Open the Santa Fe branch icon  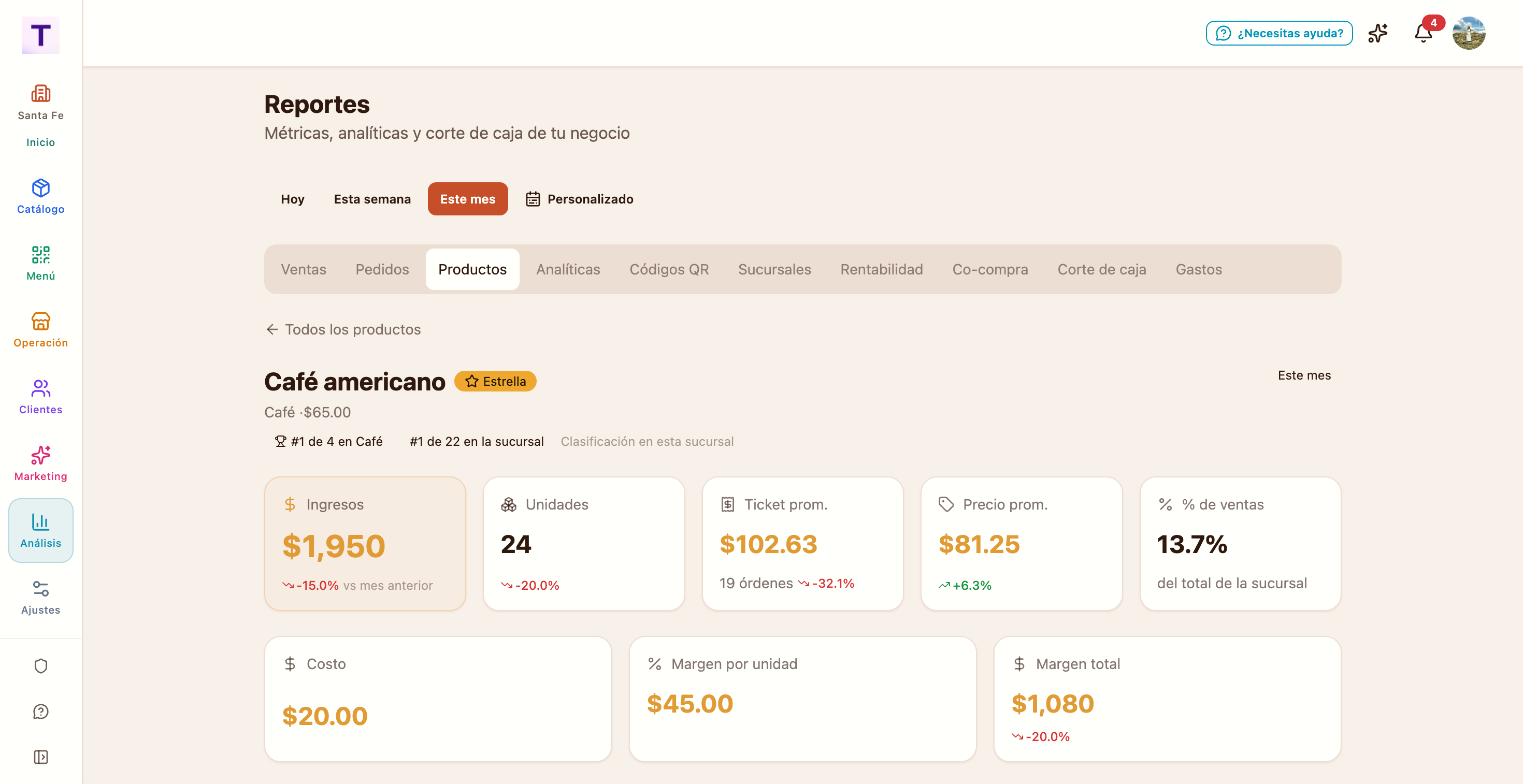40,93
